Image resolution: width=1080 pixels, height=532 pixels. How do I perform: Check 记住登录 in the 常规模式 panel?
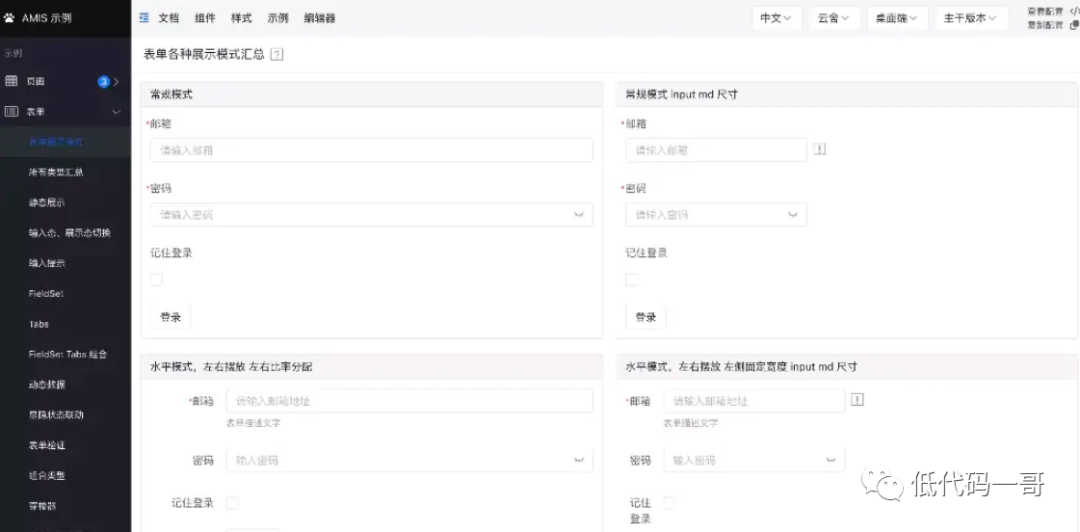click(x=156, y=280)
